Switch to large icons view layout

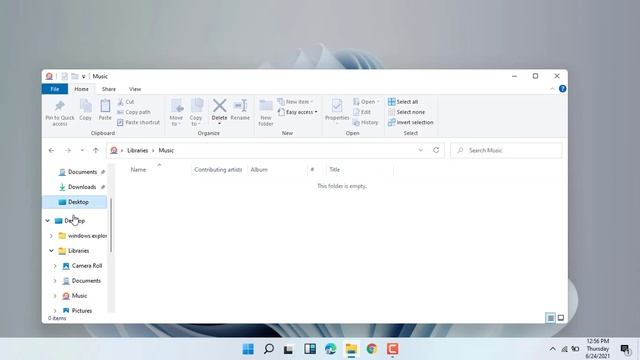pyautogui.click(x=561, y=318)
